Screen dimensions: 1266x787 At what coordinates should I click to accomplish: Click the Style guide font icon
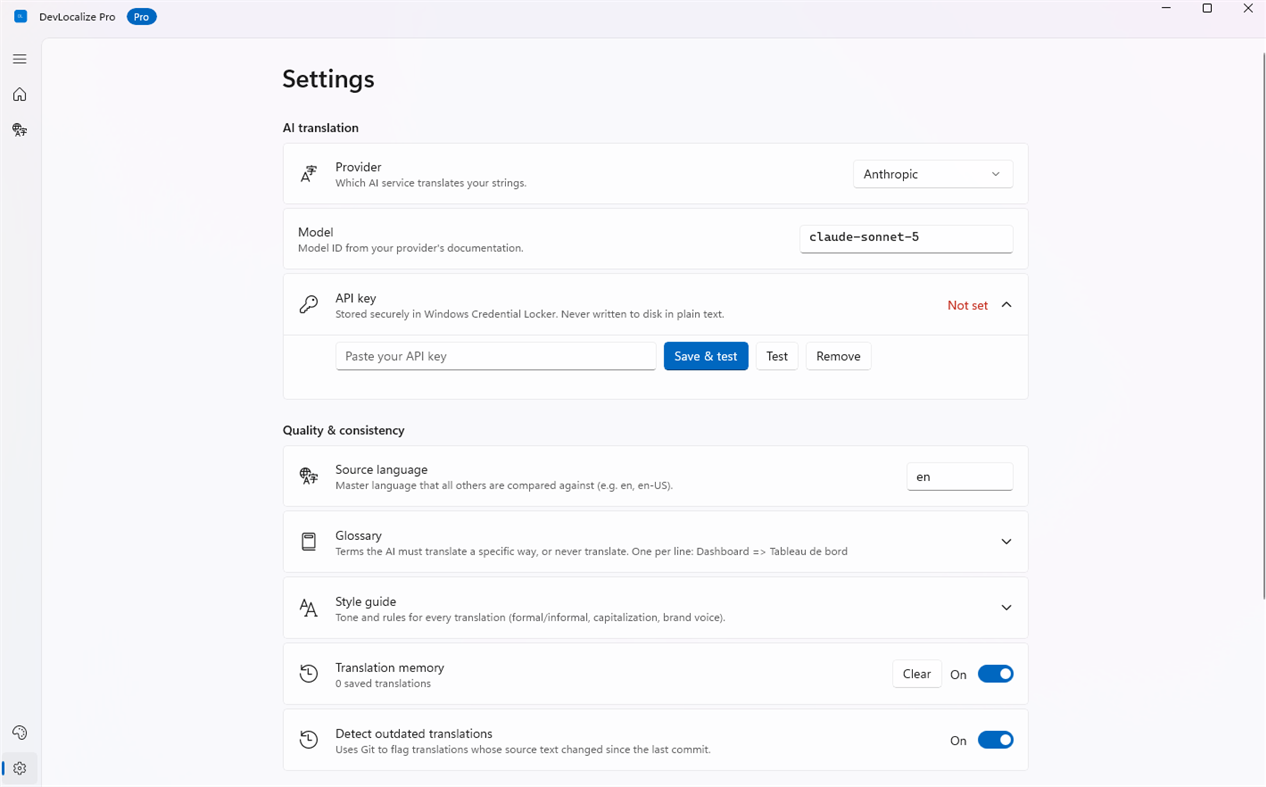[x=309, y=608]
